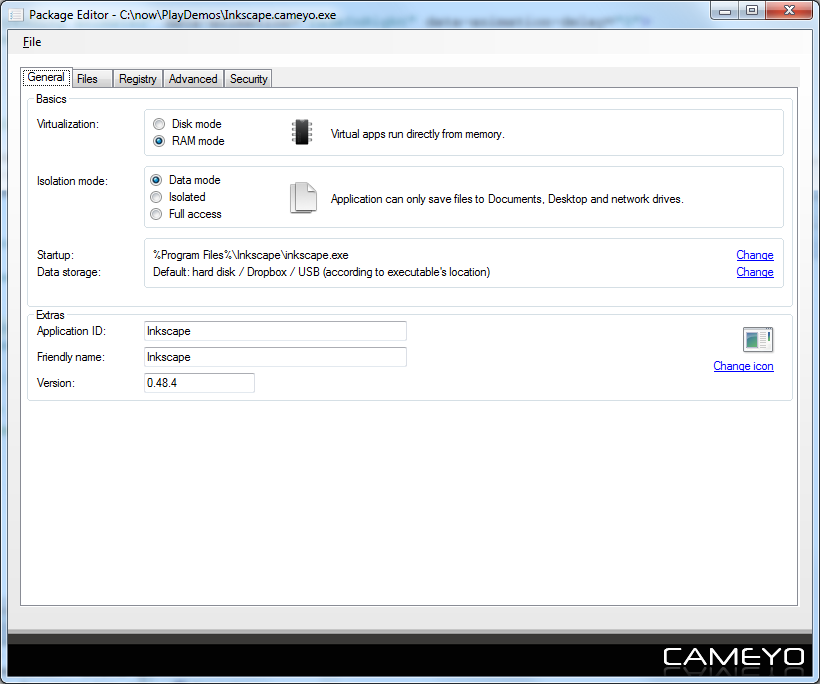
Task: Click 'Virtual apps run directly from memory.' text
Action: (x=417, y=134)
